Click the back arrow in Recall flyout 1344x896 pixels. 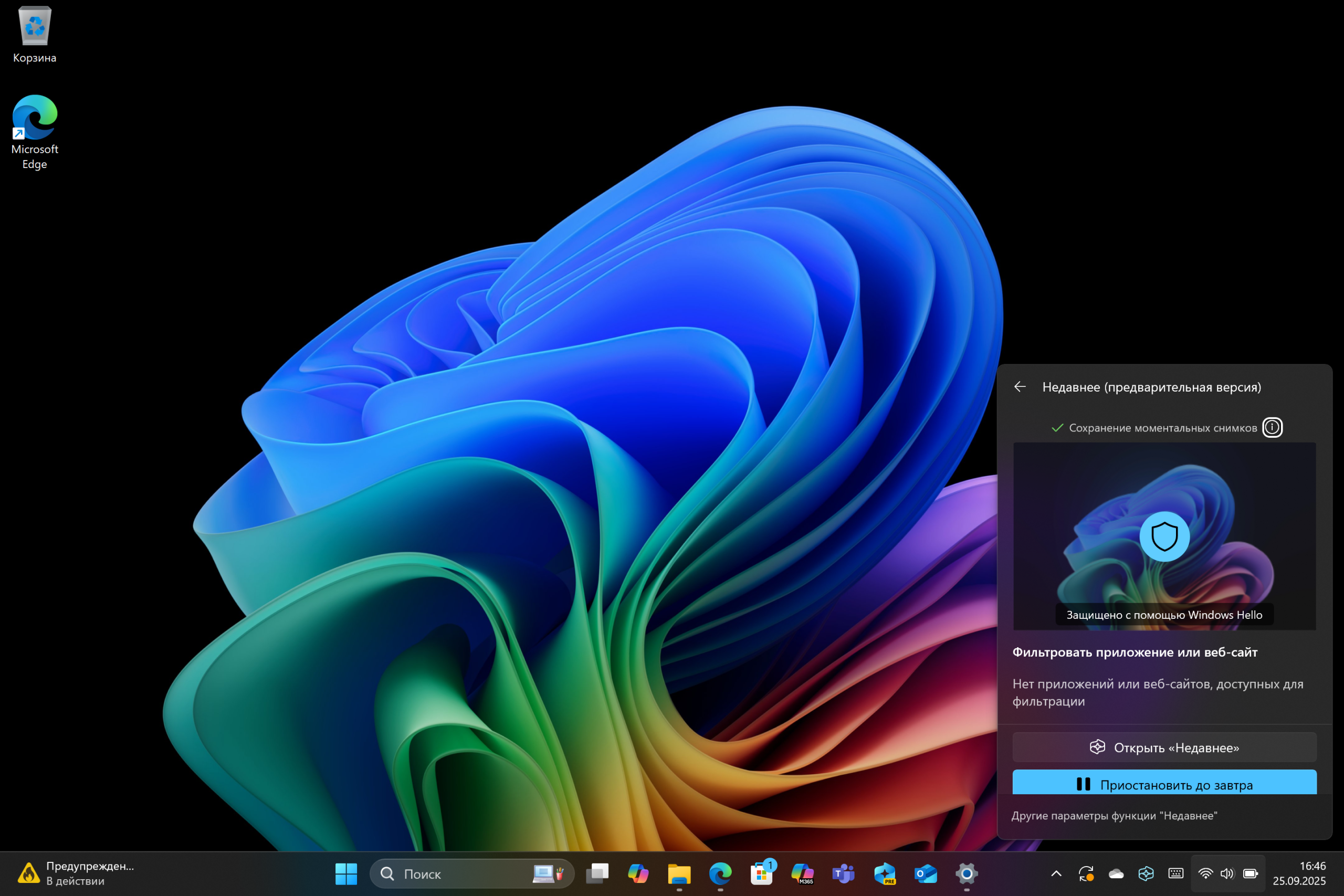point(1020,387)
